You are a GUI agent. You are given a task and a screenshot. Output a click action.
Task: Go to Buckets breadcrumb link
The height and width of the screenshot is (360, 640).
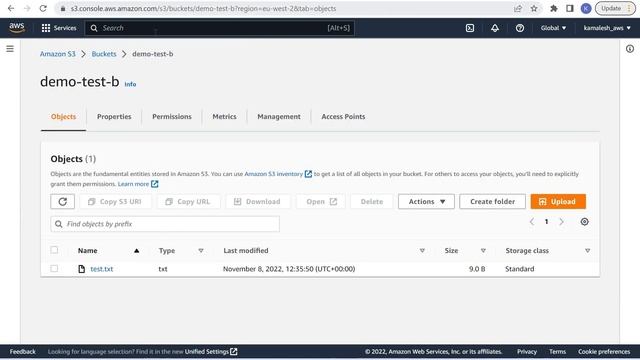(x=104, y=54)
